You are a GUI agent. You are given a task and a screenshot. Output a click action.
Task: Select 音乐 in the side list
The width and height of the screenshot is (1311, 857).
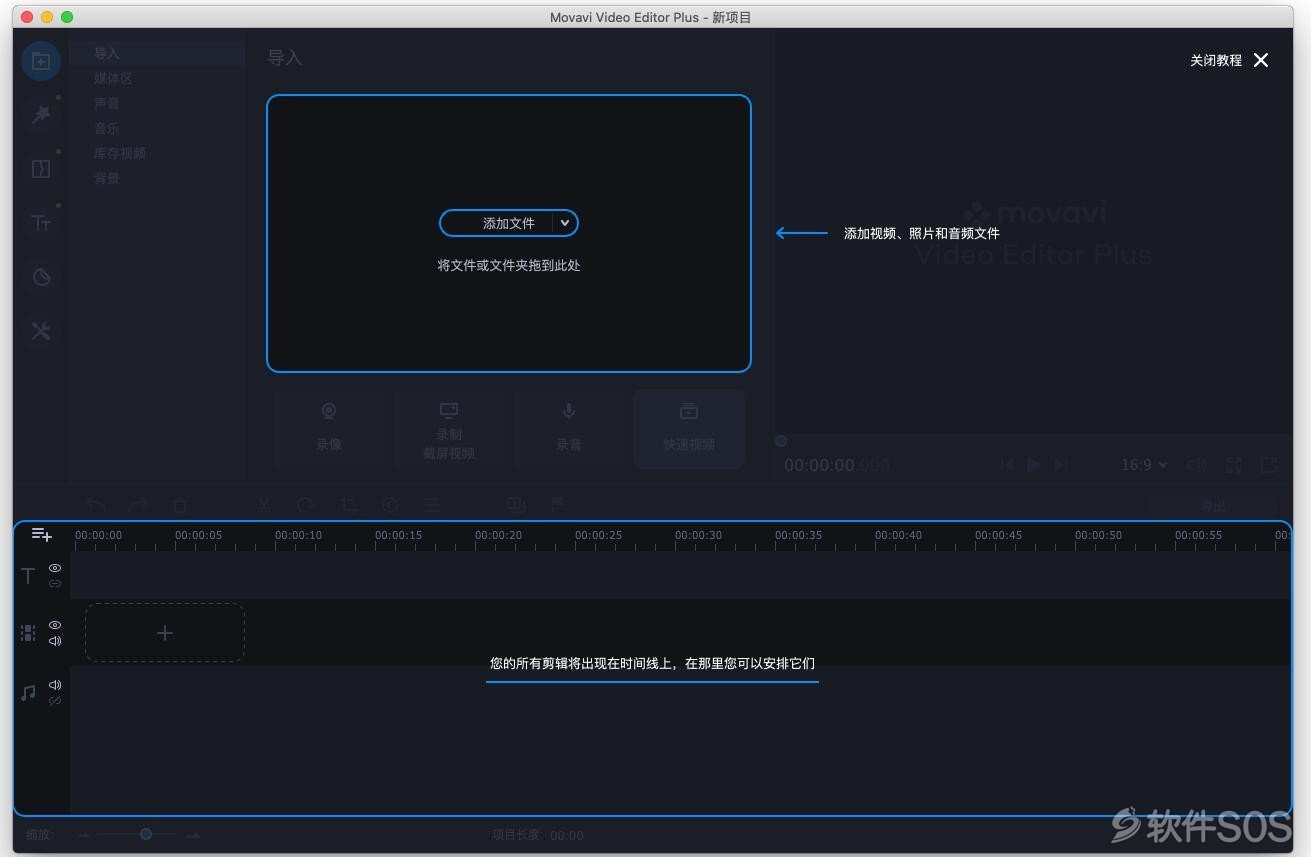coord(107,128)
